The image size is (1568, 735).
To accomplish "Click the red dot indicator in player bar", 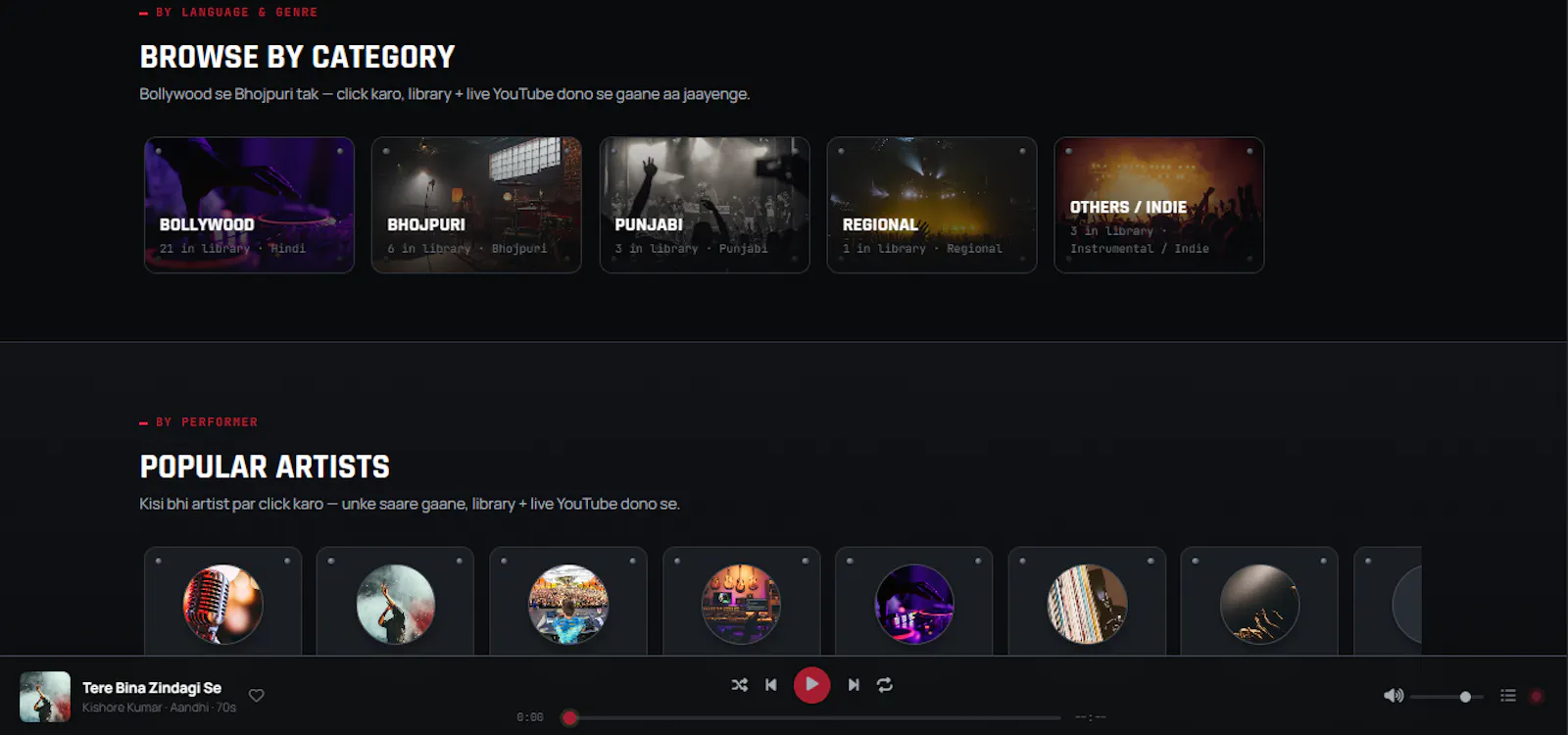I will [1537, 697].
